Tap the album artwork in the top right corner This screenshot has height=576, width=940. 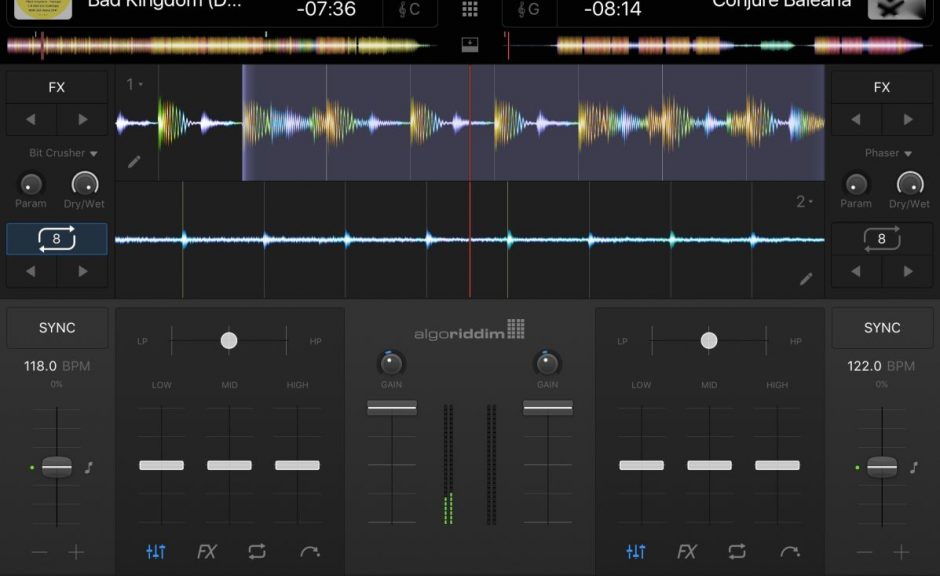[897, 10]
